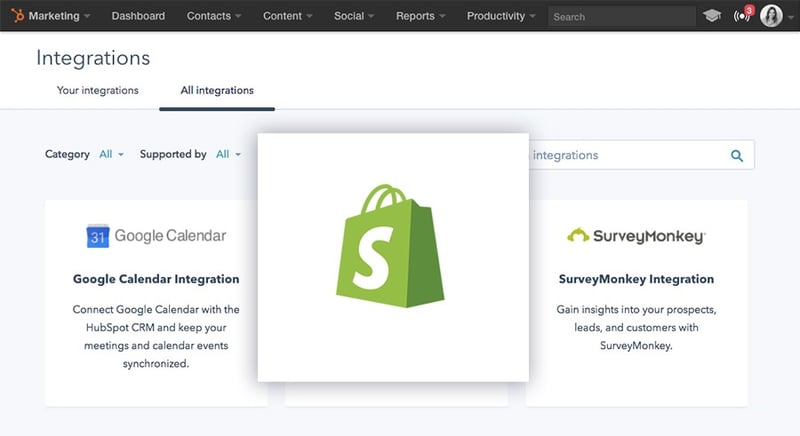Expand the Reports menu
This screenshot has width=800, height=436.
pos(420,16)
